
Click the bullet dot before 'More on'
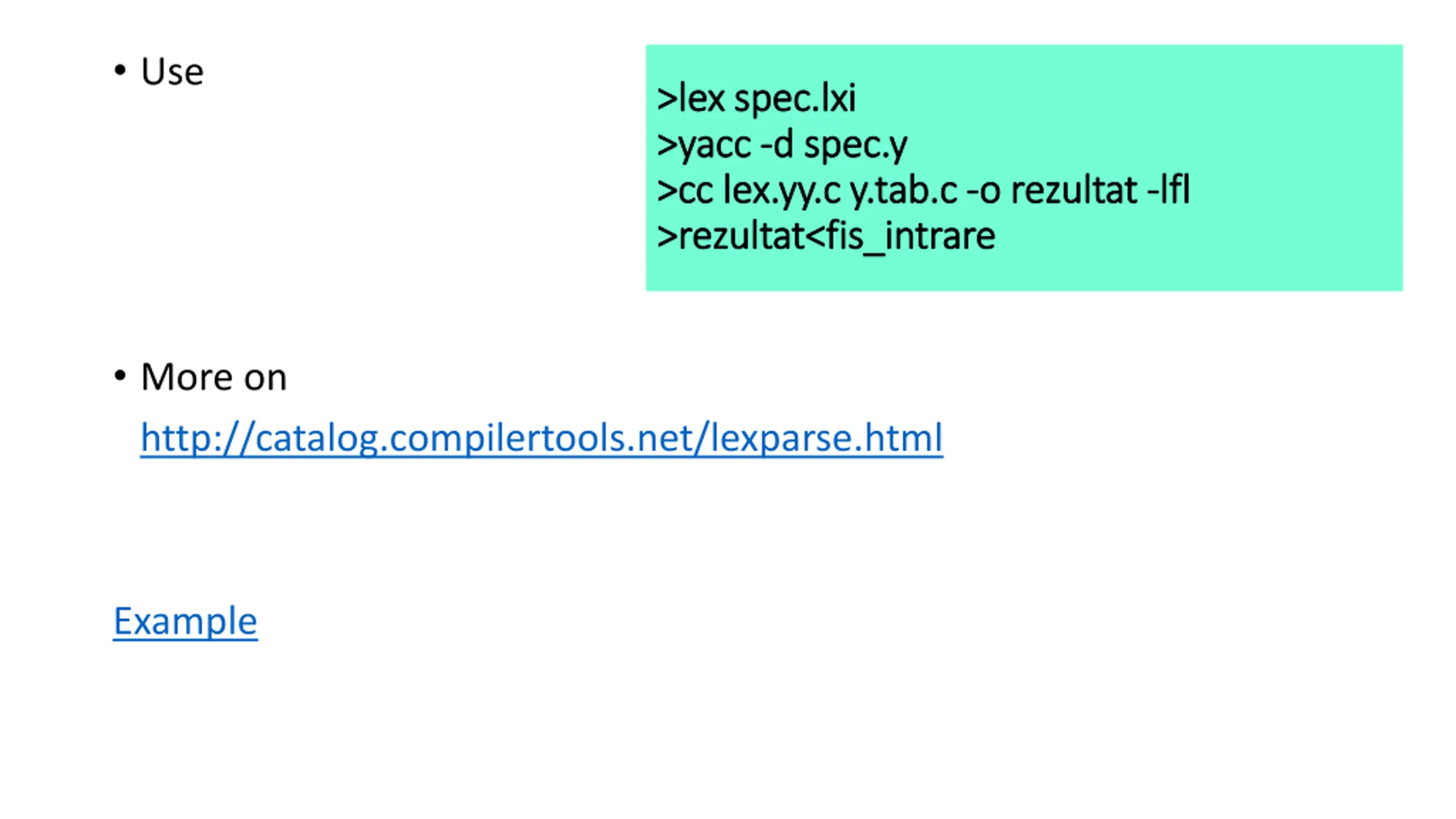point(119,376)
